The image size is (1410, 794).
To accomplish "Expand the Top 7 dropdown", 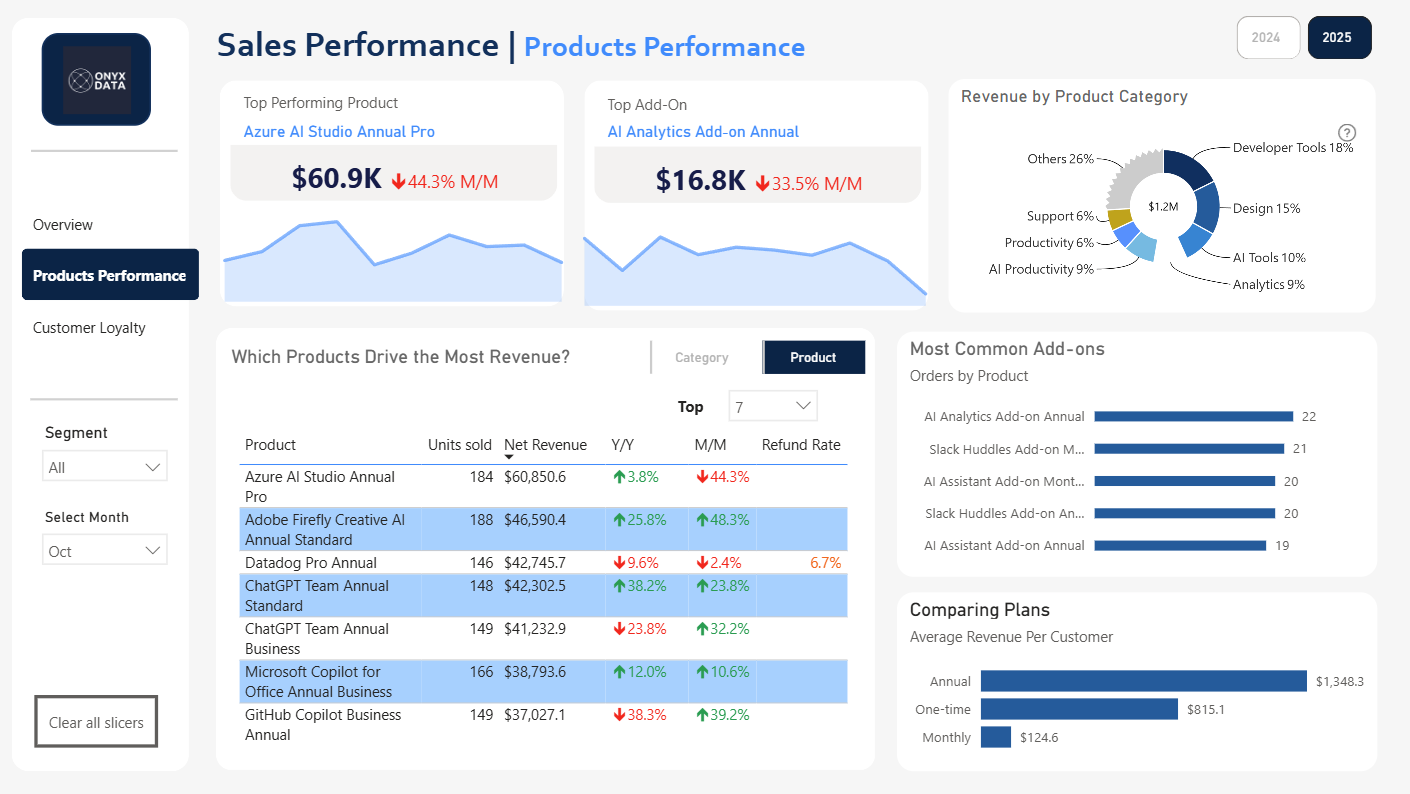I will point(773,407).
